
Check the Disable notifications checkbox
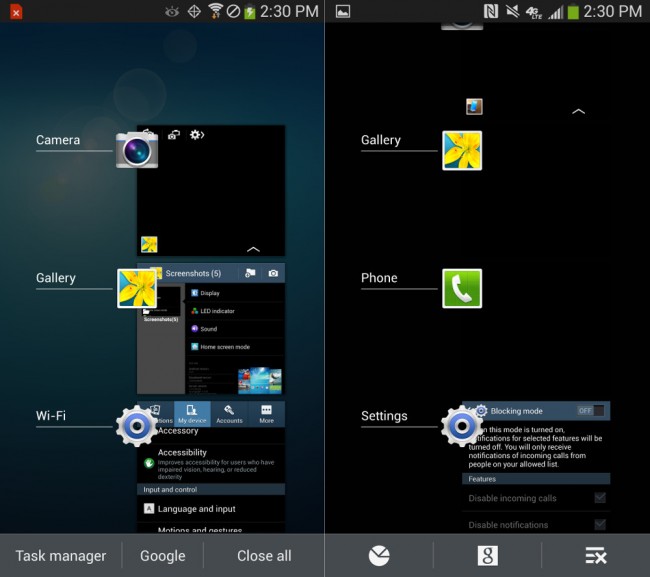(x=599, y=524)
